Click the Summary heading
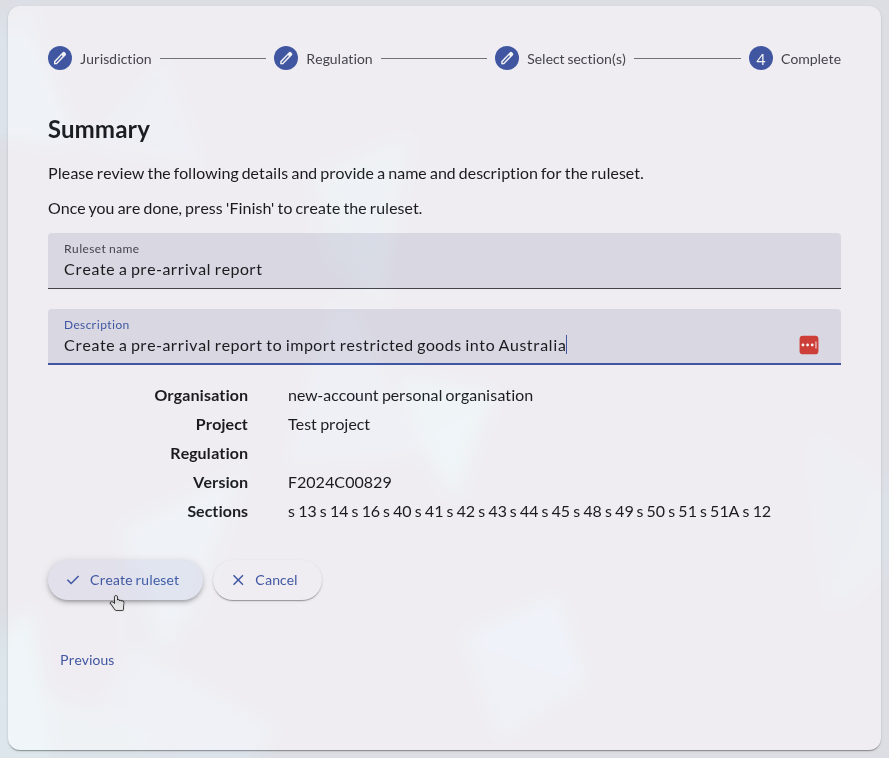The image size is (889, 758). click(99, 129)
